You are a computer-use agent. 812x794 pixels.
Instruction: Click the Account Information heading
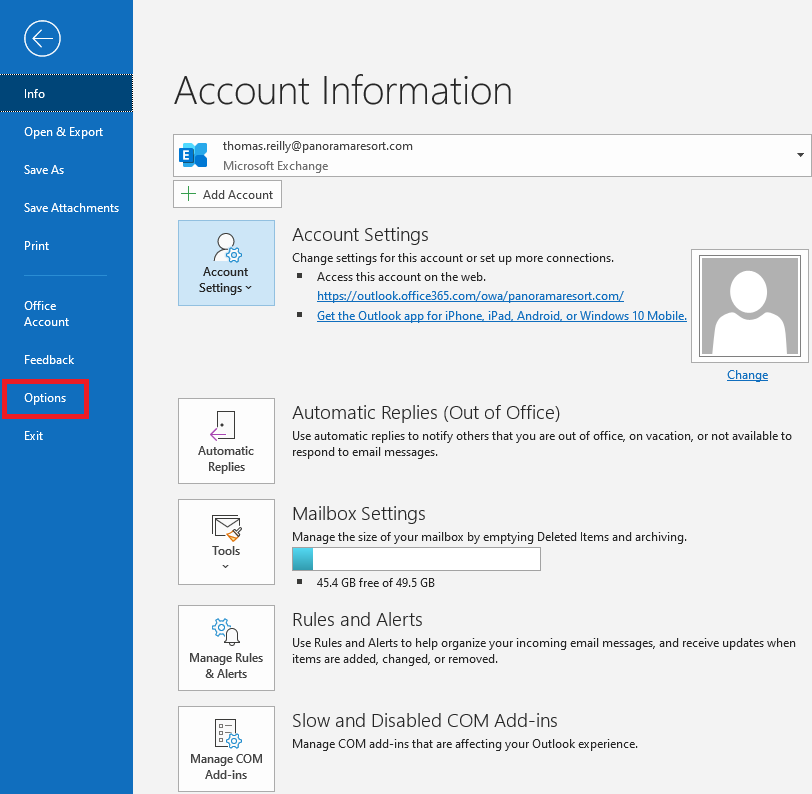tap(343, 91)
